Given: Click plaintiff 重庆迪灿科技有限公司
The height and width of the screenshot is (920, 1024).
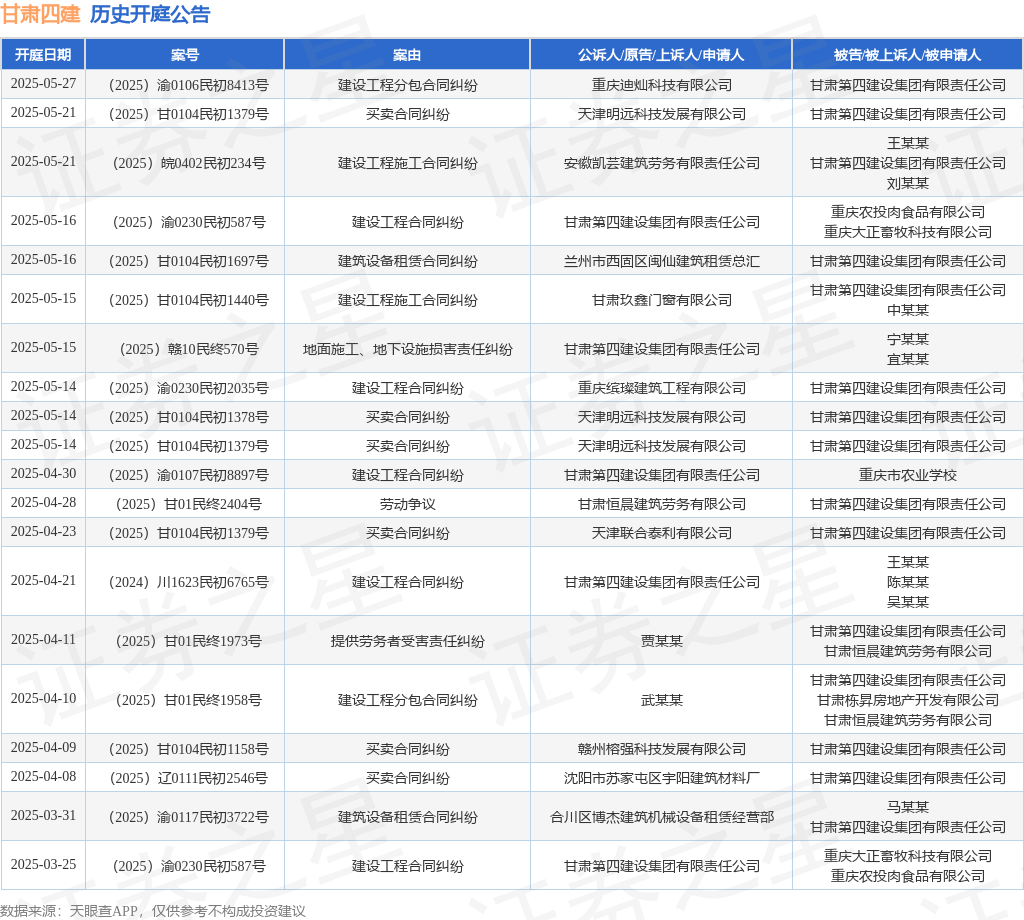Looking at the screenshot, I should click(x=661, y=85).
